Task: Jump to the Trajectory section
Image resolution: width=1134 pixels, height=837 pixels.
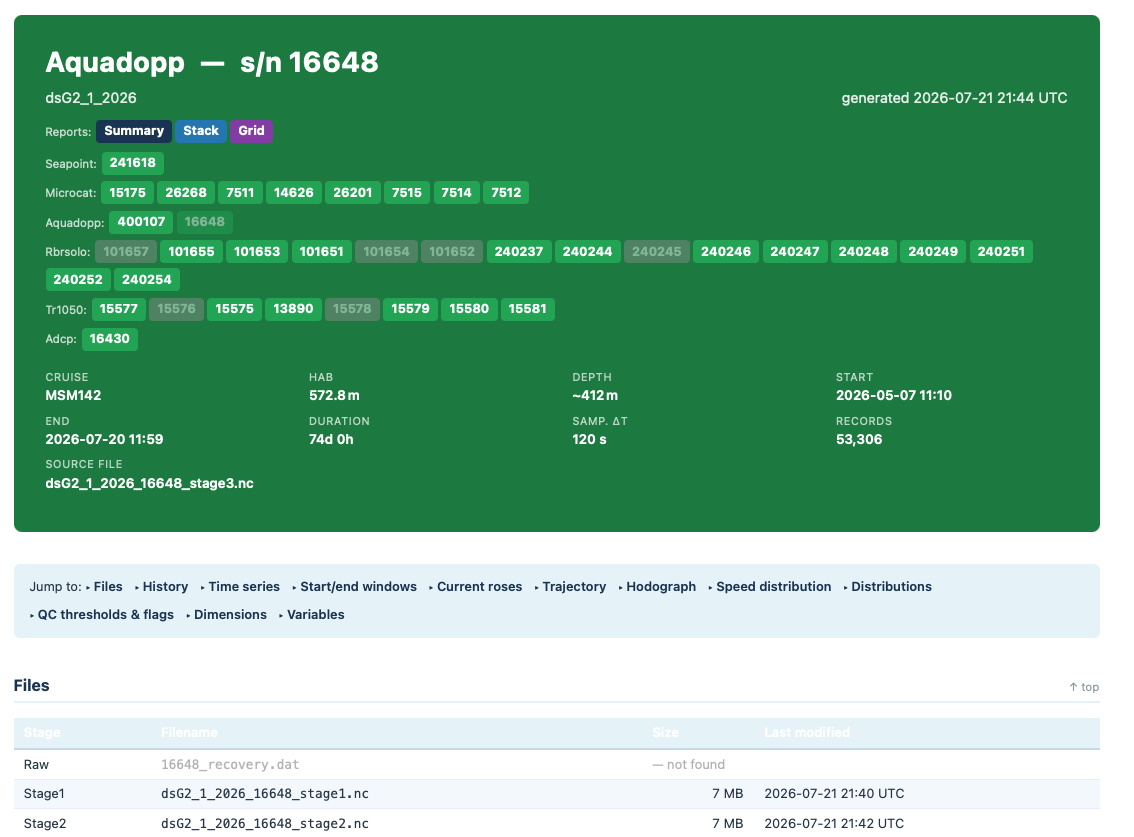Action: point(574,587)
